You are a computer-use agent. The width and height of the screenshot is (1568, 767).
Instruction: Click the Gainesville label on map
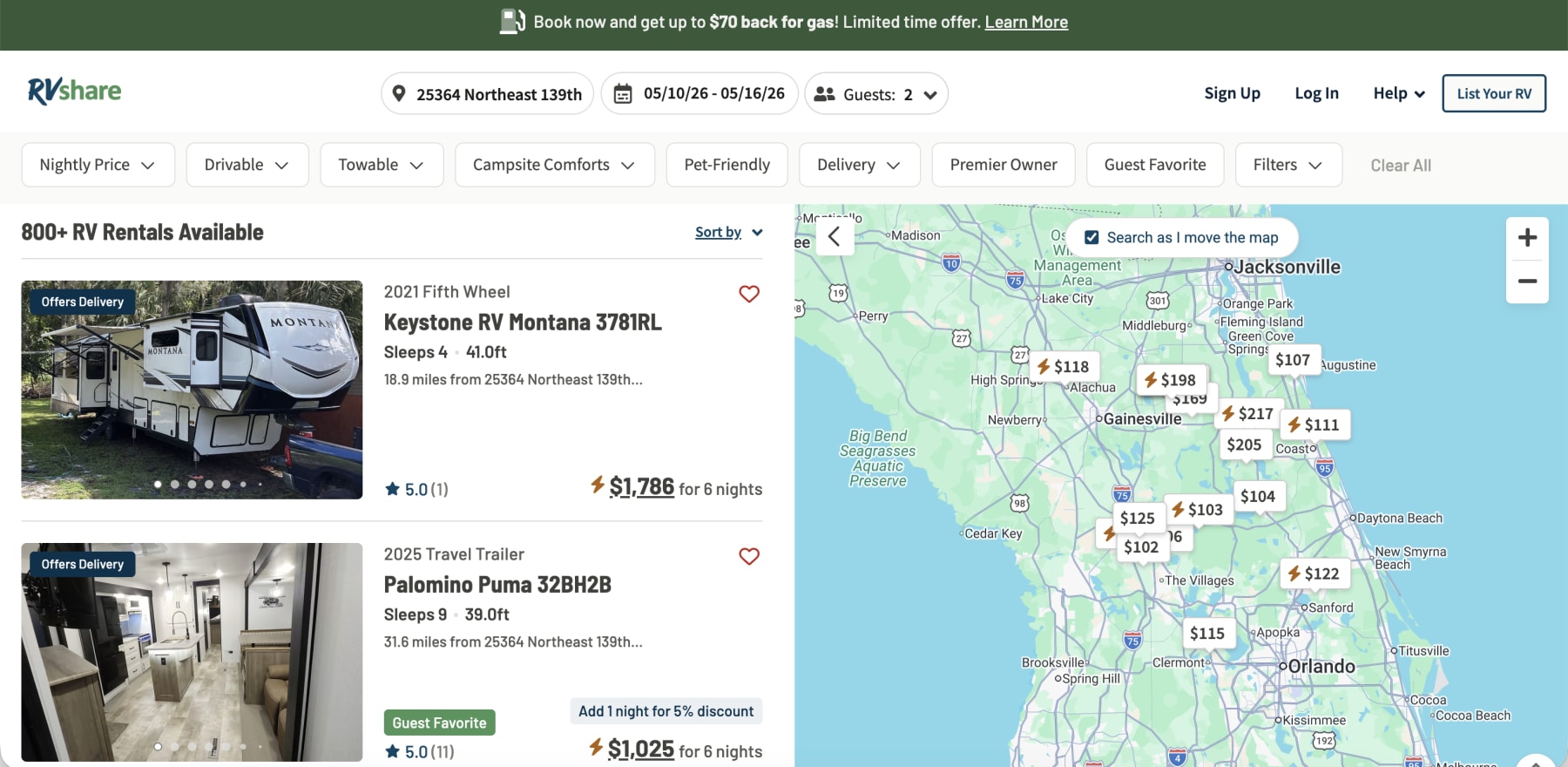(x=1142, y=419)
